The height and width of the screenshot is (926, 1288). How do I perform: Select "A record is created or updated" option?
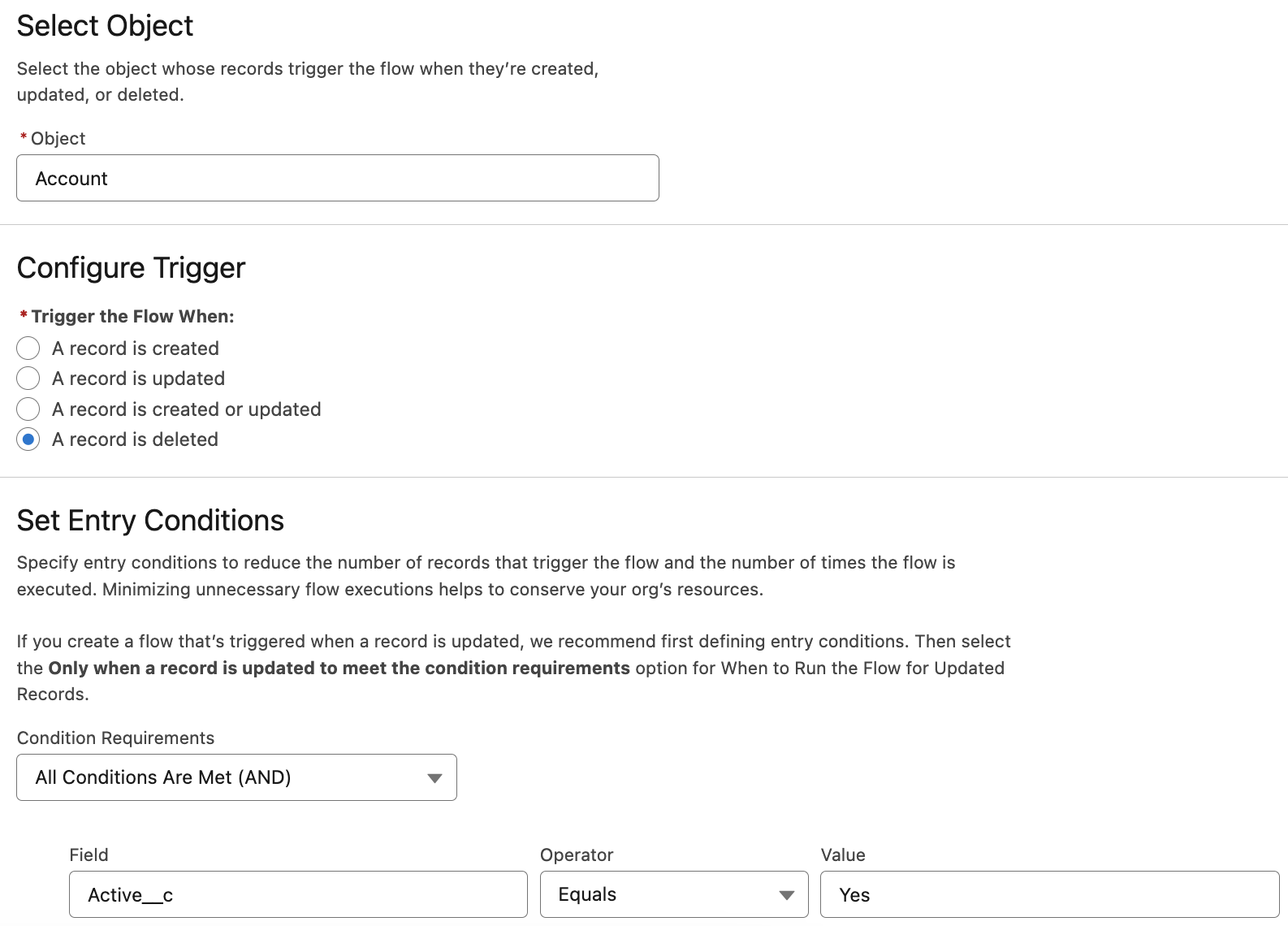(x=28, y=409)
